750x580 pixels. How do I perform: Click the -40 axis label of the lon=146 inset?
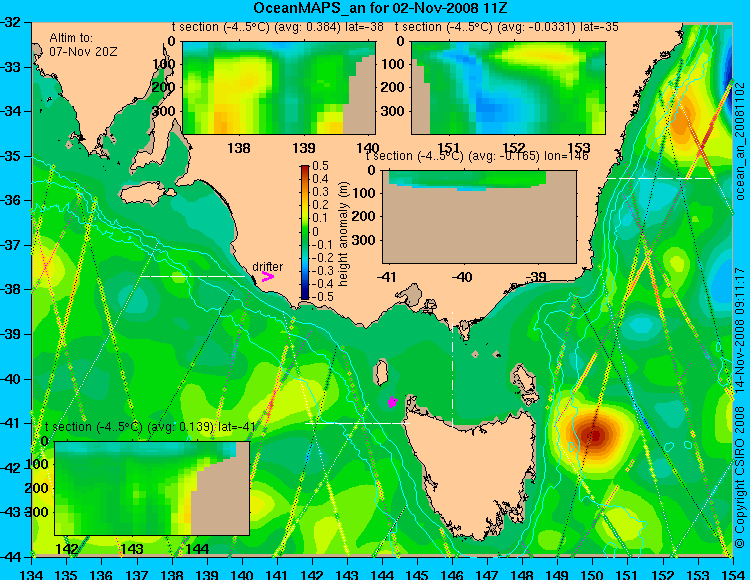[463, 277]
